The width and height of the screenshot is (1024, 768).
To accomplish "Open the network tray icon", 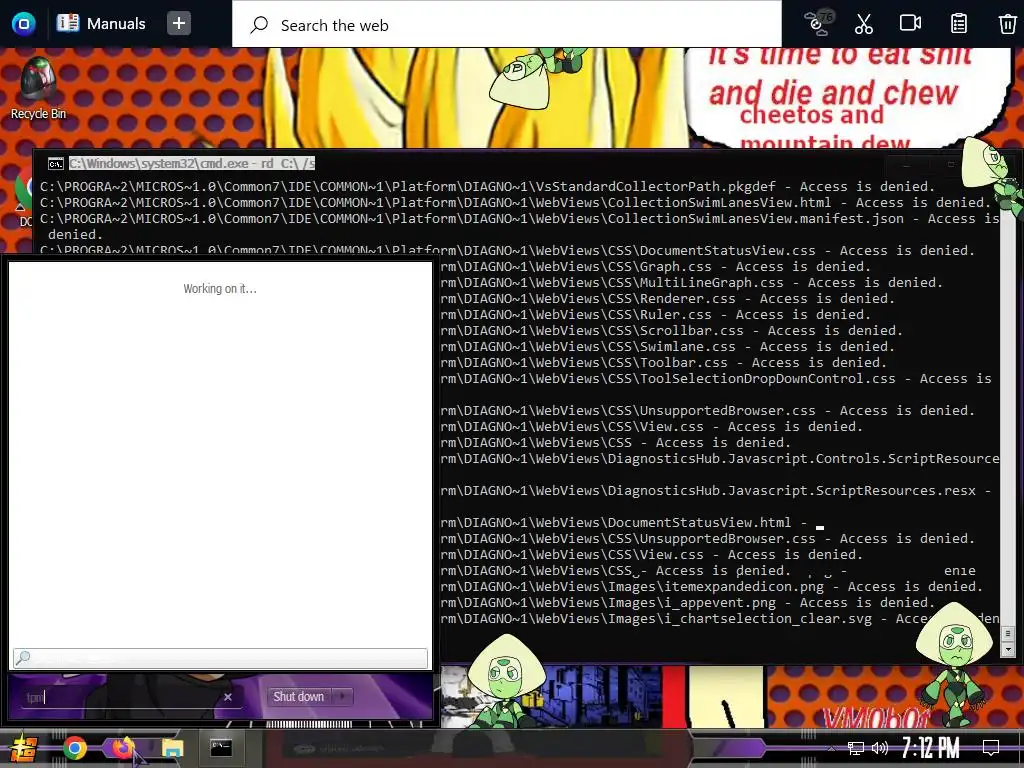I will pos(855,748).
